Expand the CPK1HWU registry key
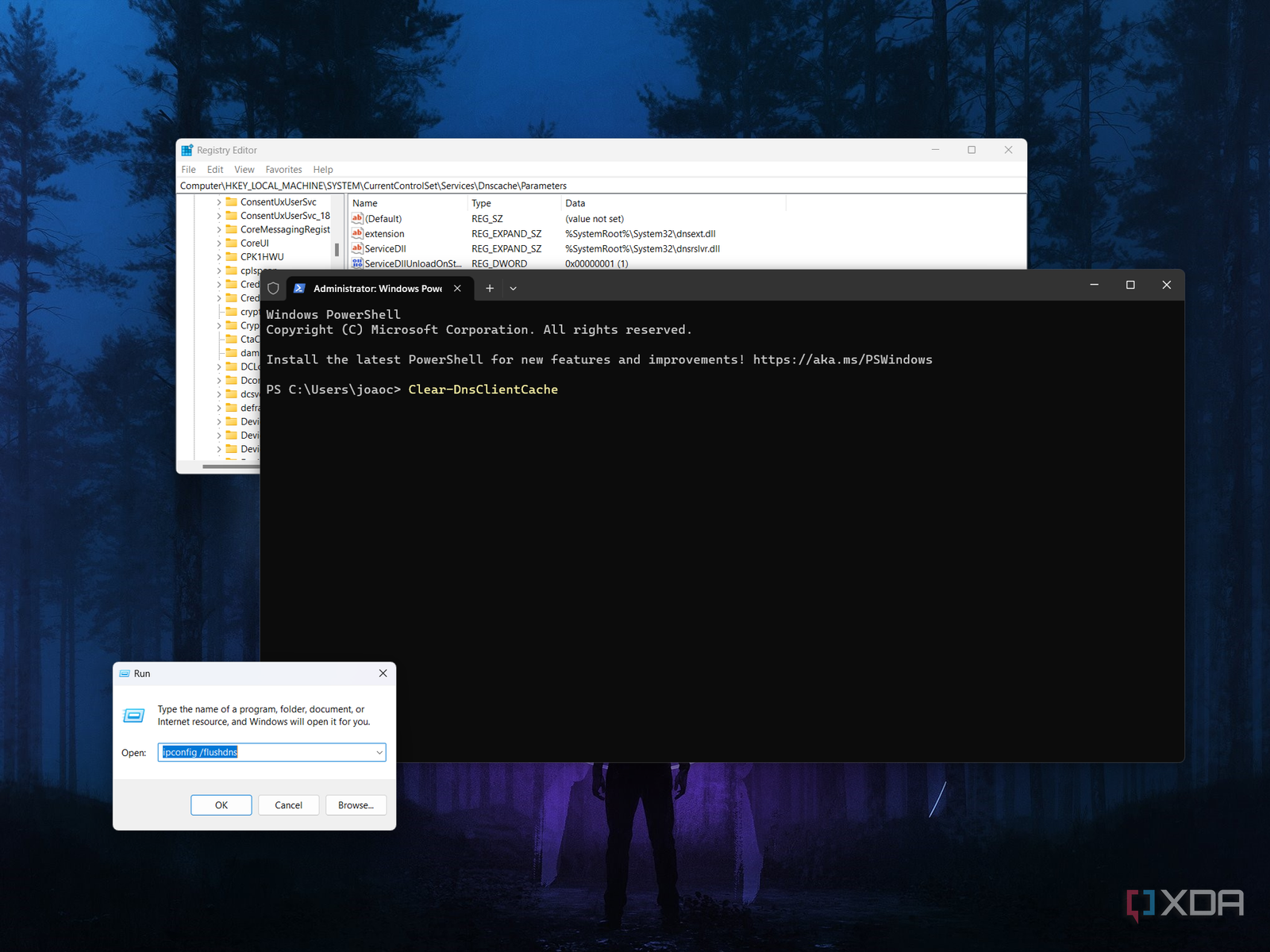The image size is (1270, 952). pyautogui.click(x=219, y=257)
